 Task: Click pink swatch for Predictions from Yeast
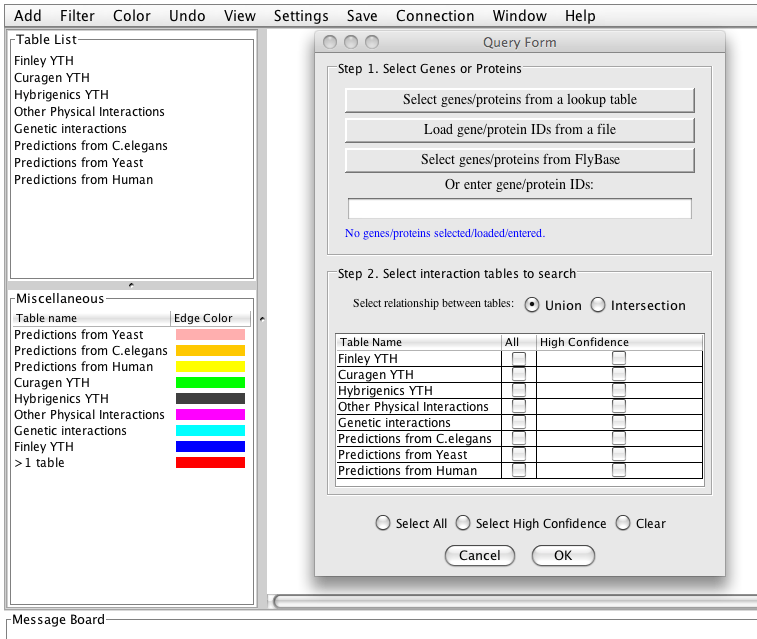210,334
